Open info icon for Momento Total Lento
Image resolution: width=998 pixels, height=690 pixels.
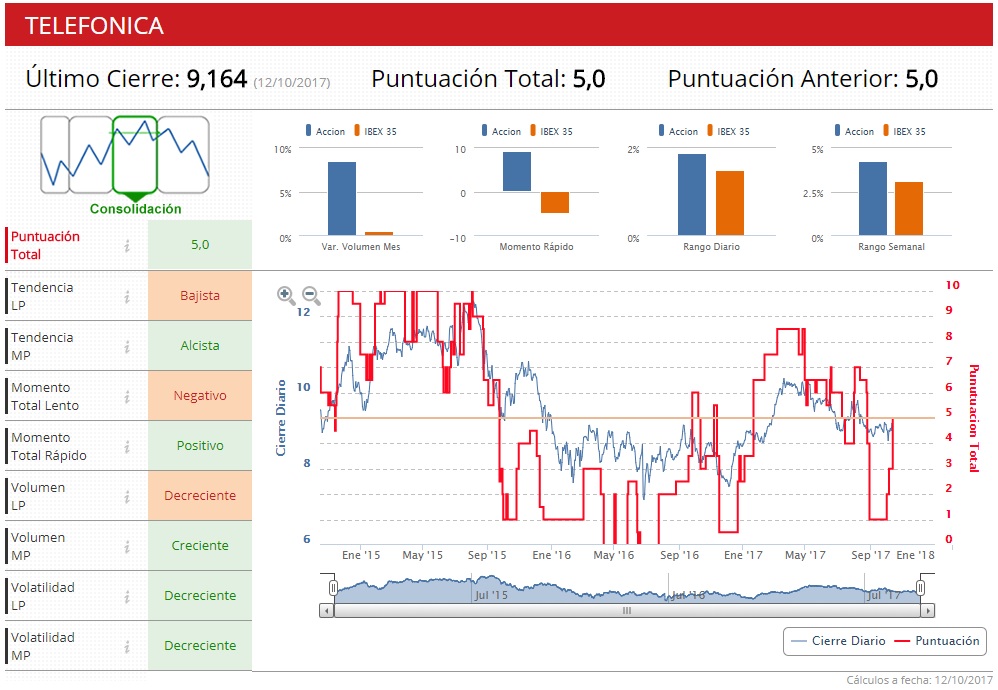click(127, 397)
